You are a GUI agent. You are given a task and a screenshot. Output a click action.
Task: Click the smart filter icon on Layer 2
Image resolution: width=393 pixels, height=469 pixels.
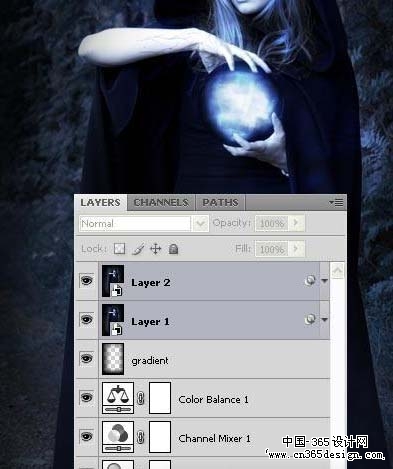(x=310, y=281)
